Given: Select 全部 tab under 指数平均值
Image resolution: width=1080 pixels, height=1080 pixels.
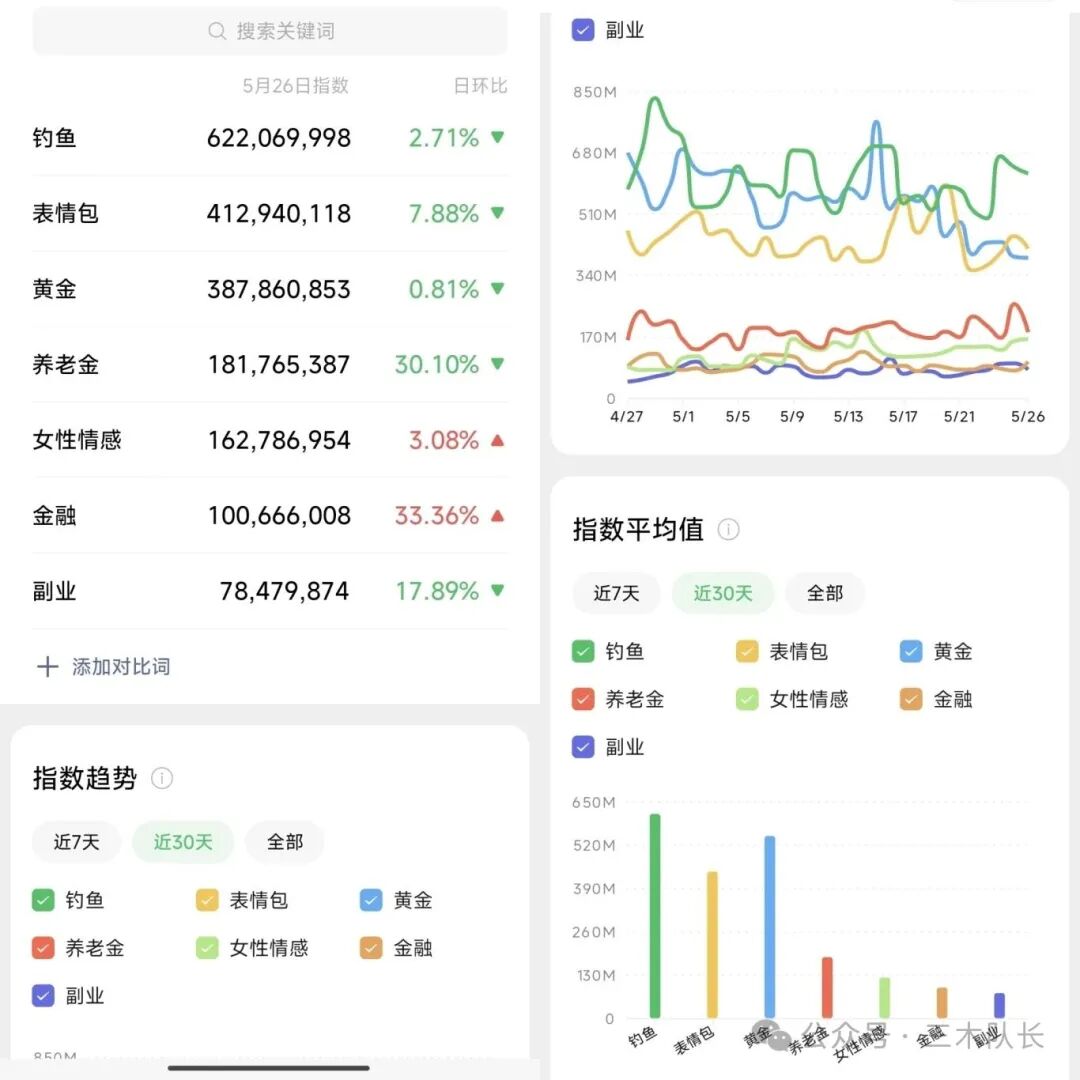Looking at the screenshot, I should [825, 593].
